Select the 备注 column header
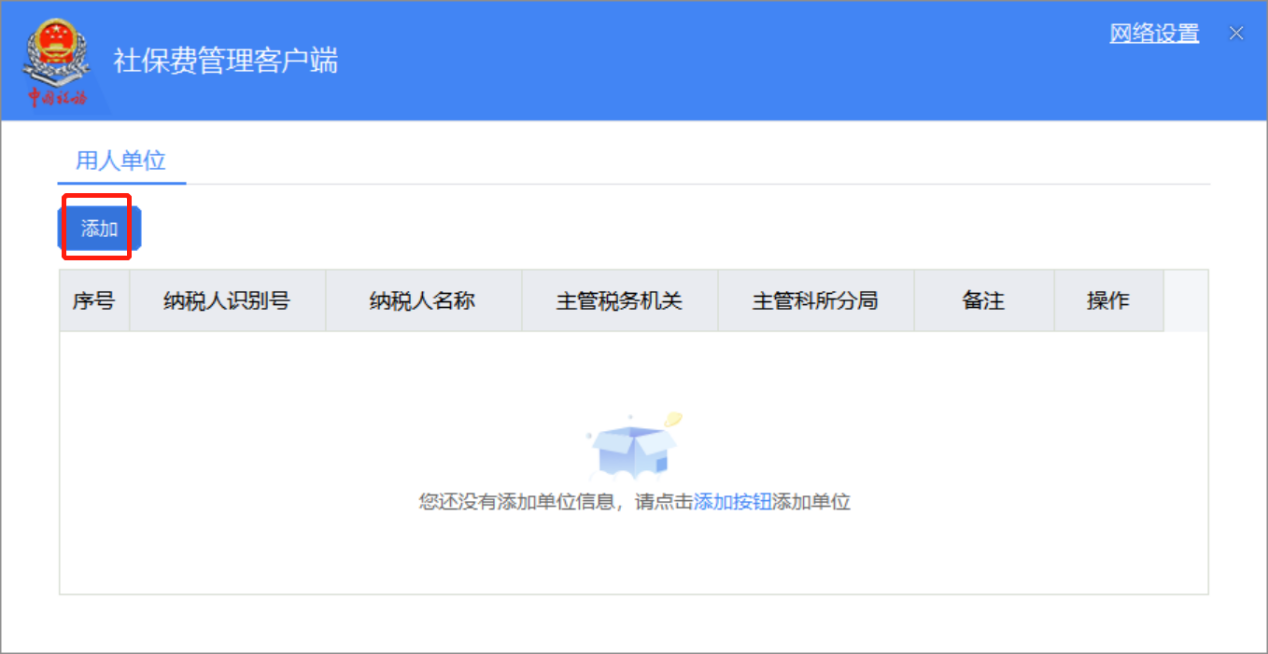 [983, 301]
